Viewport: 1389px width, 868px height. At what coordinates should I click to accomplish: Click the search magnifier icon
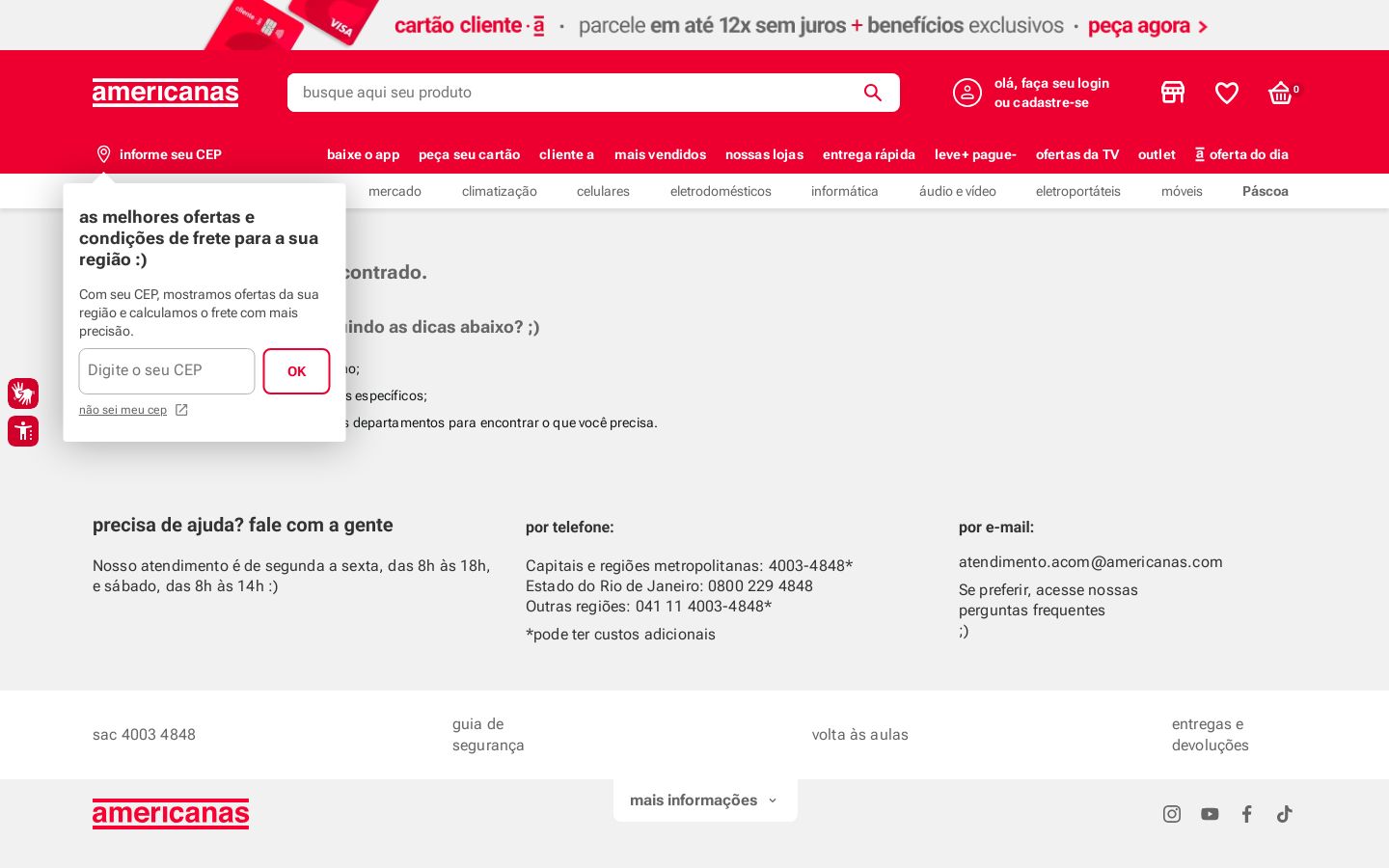click(873, 93)
